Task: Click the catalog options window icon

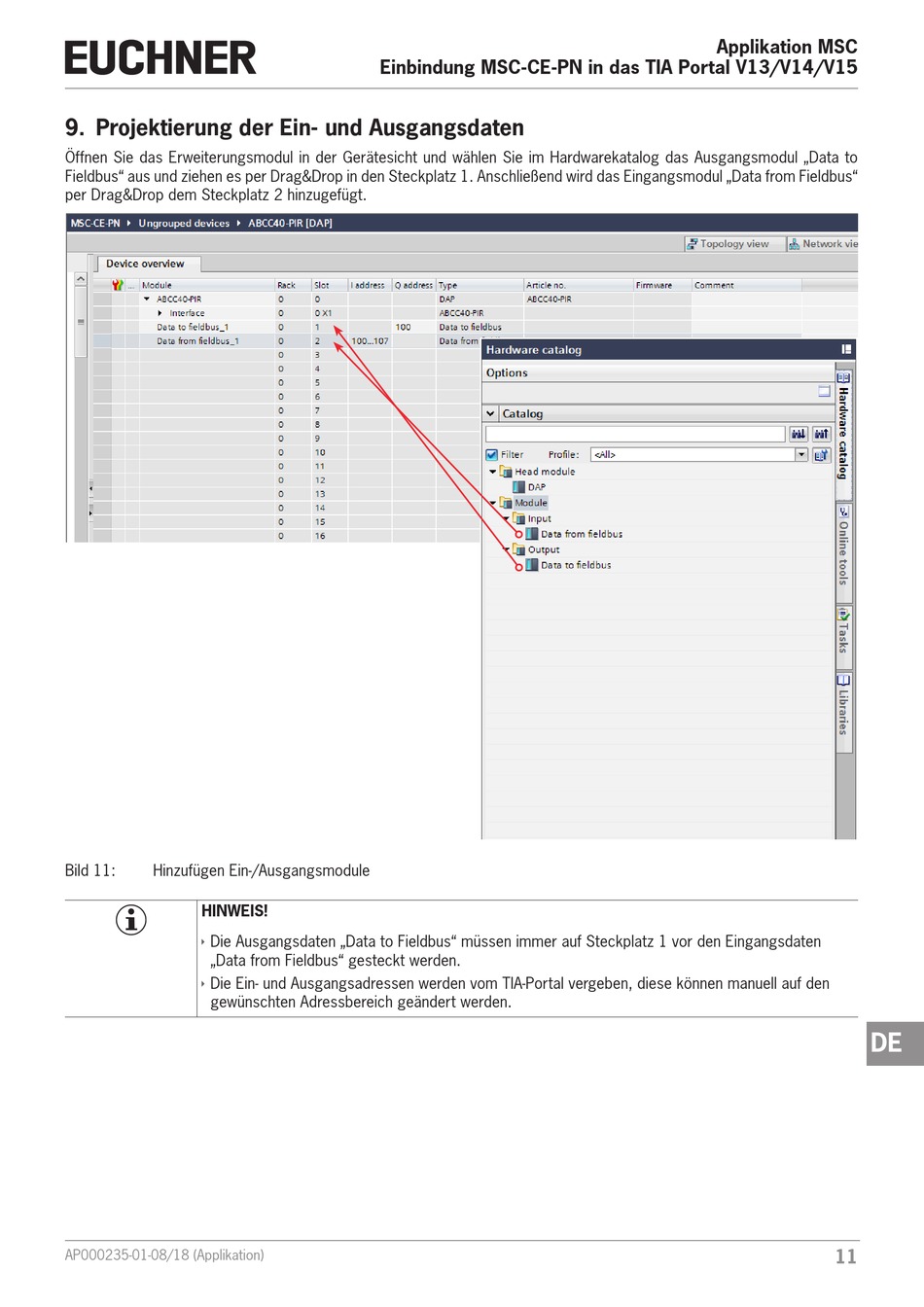Action: point(824,392)
